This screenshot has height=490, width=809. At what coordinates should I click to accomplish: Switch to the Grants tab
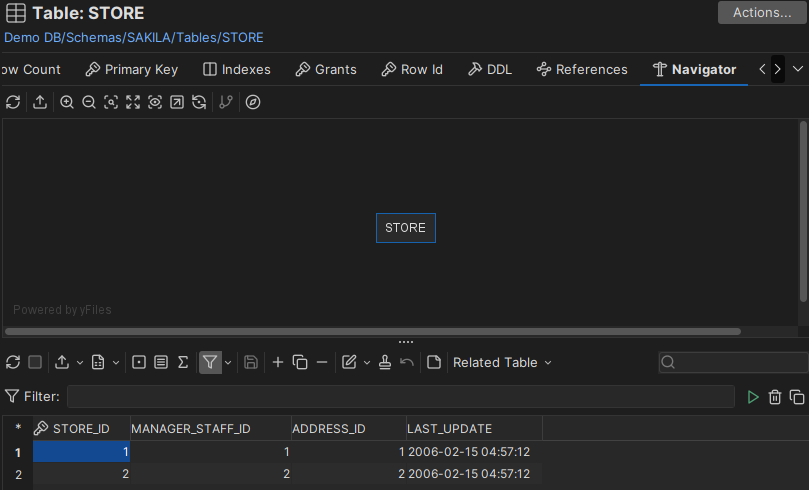(326, 70)
